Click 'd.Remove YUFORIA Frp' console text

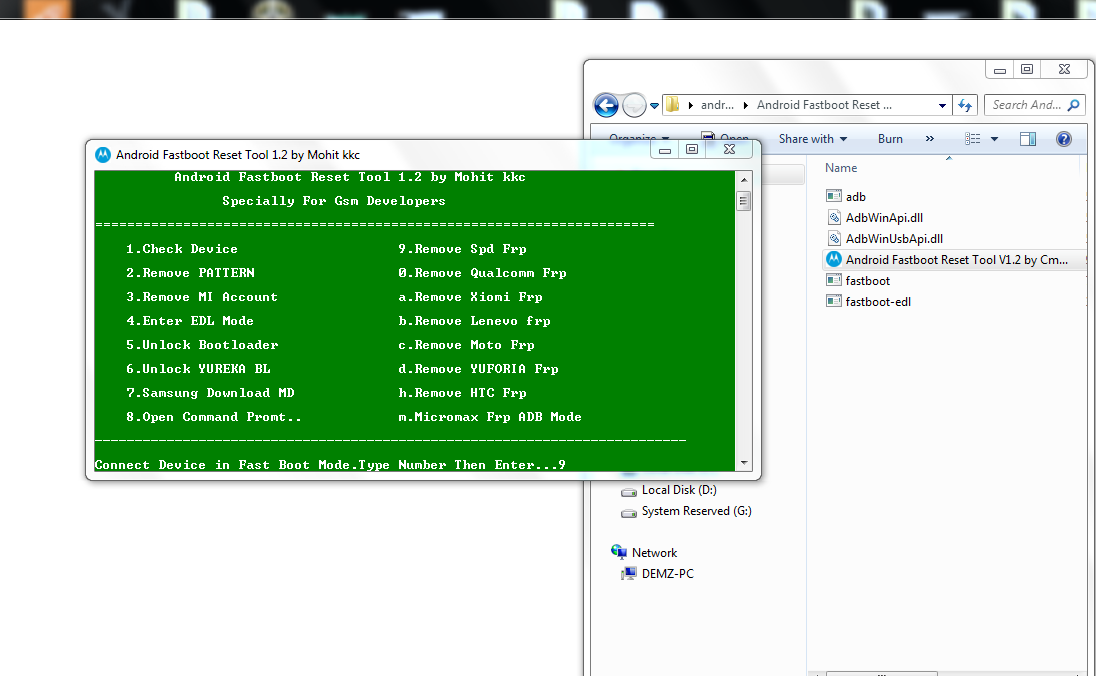tap(478, 368)
